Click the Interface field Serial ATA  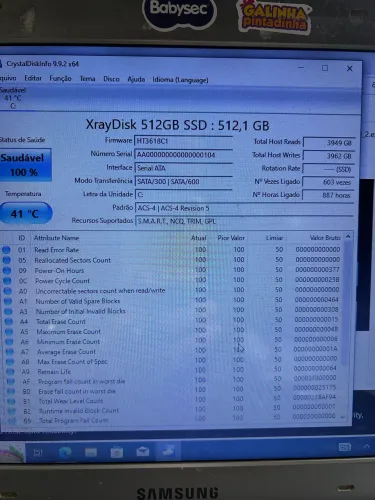pyautogui.click(x=183, y=168)
